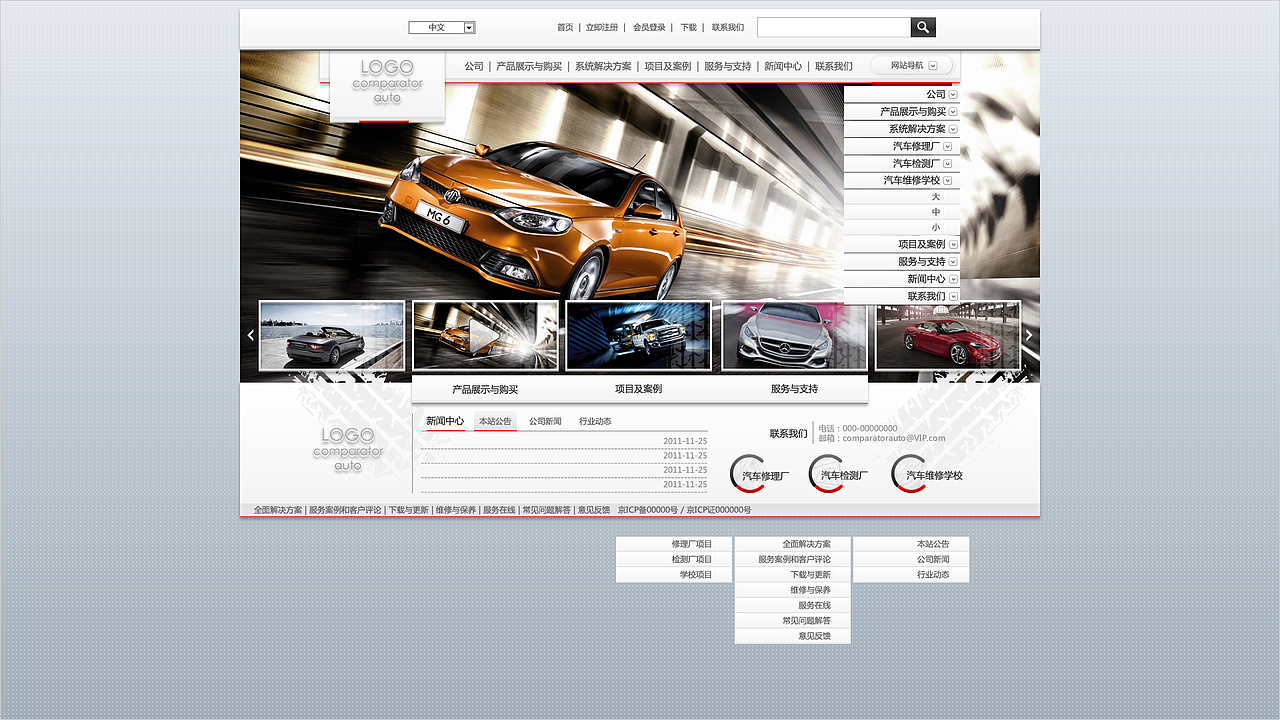This screenshot has width=1280, height=720.
Task: Open 联系我们 in main navigation bar
Action: (834, 67)
